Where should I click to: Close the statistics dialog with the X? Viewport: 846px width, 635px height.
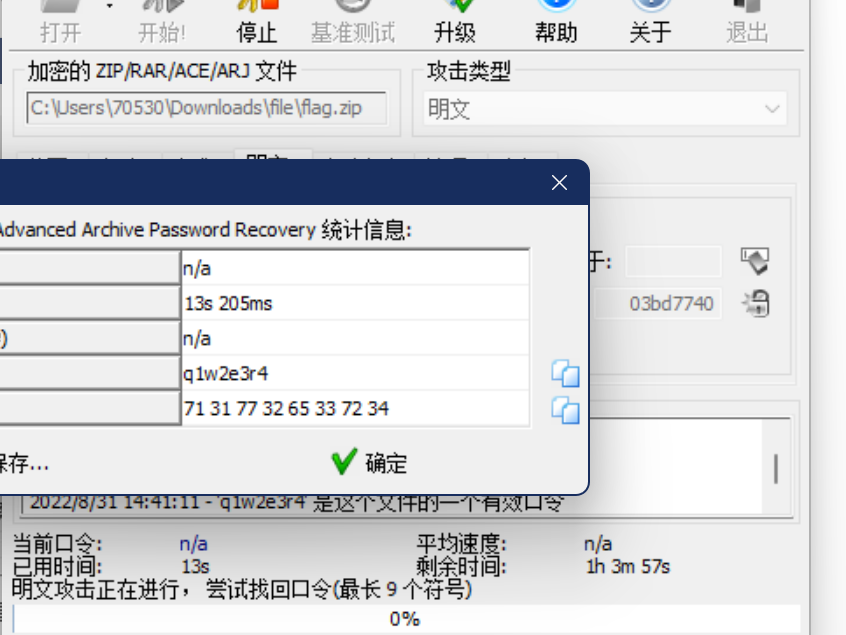560,183
